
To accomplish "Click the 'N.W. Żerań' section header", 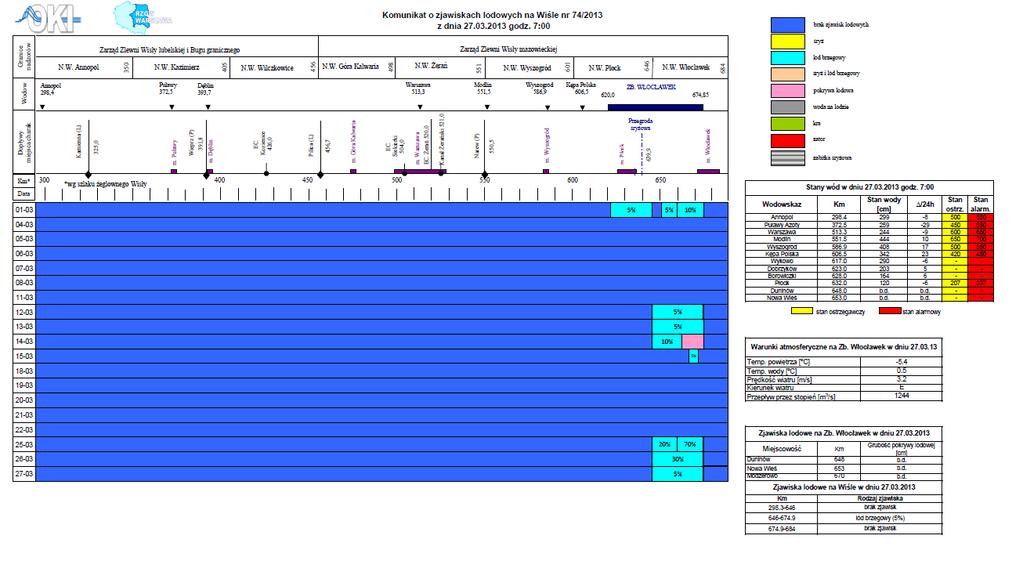I will (x=431, y=66).
